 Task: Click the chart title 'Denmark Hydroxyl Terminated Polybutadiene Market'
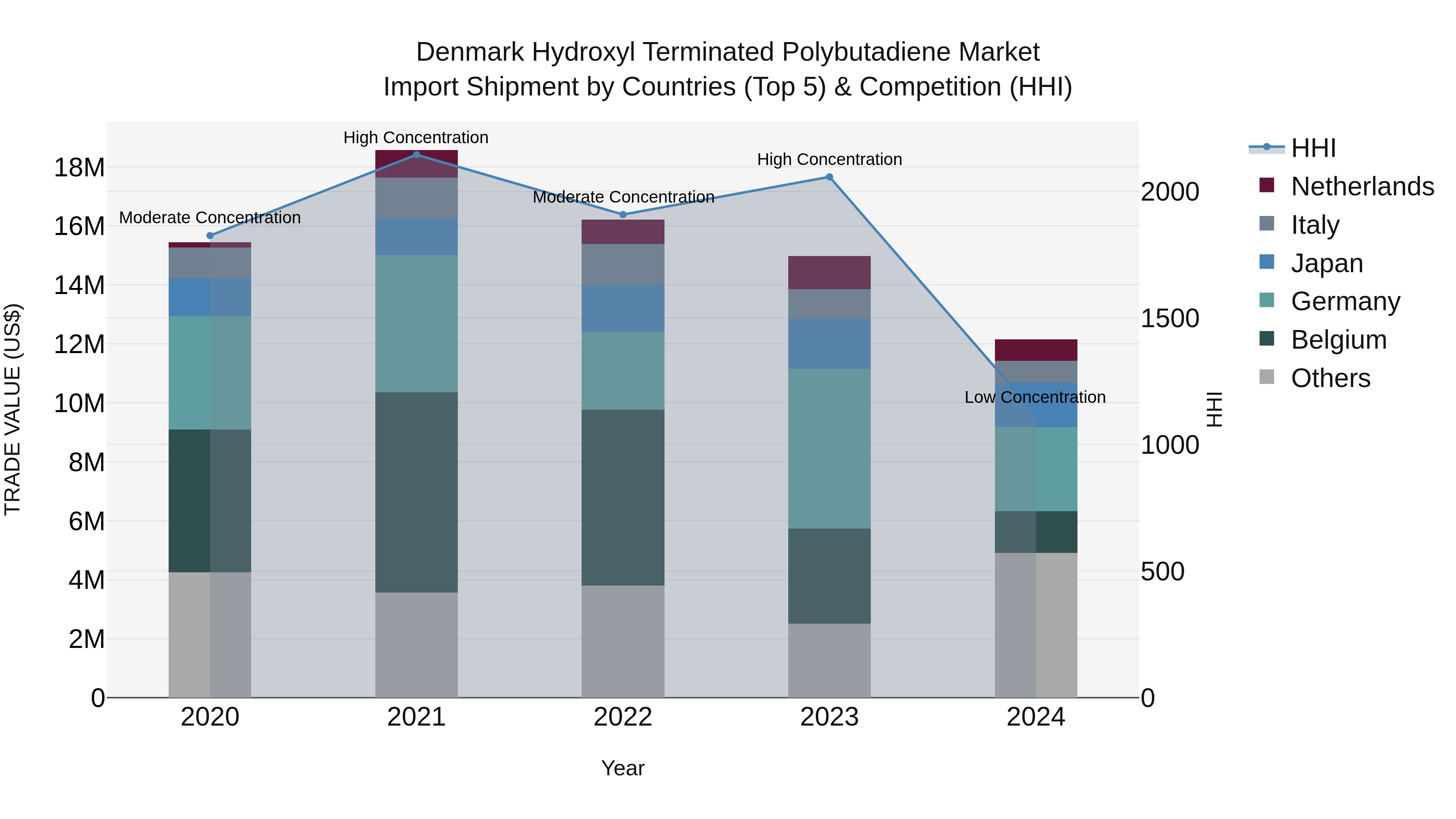click(x=728, y=52)
